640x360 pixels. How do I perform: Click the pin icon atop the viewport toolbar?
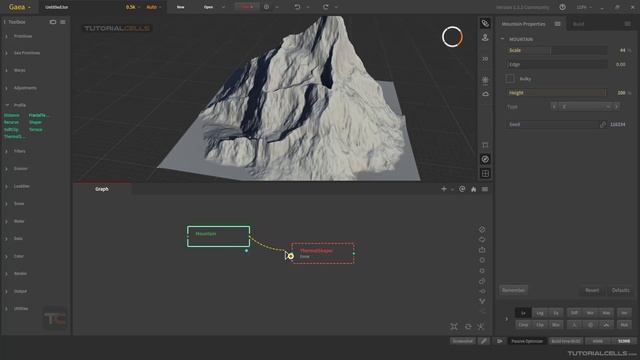[485, 24]
